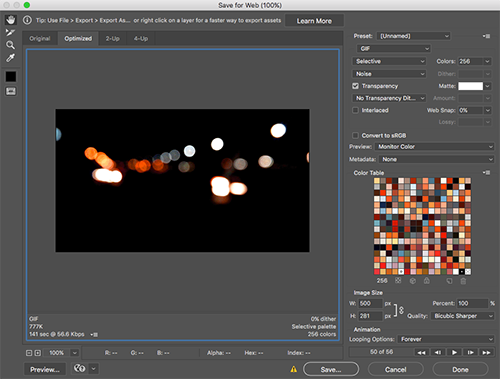Click the web-shift colors cube icon
This screenshot has height=379, width=500.
[413, 281]
